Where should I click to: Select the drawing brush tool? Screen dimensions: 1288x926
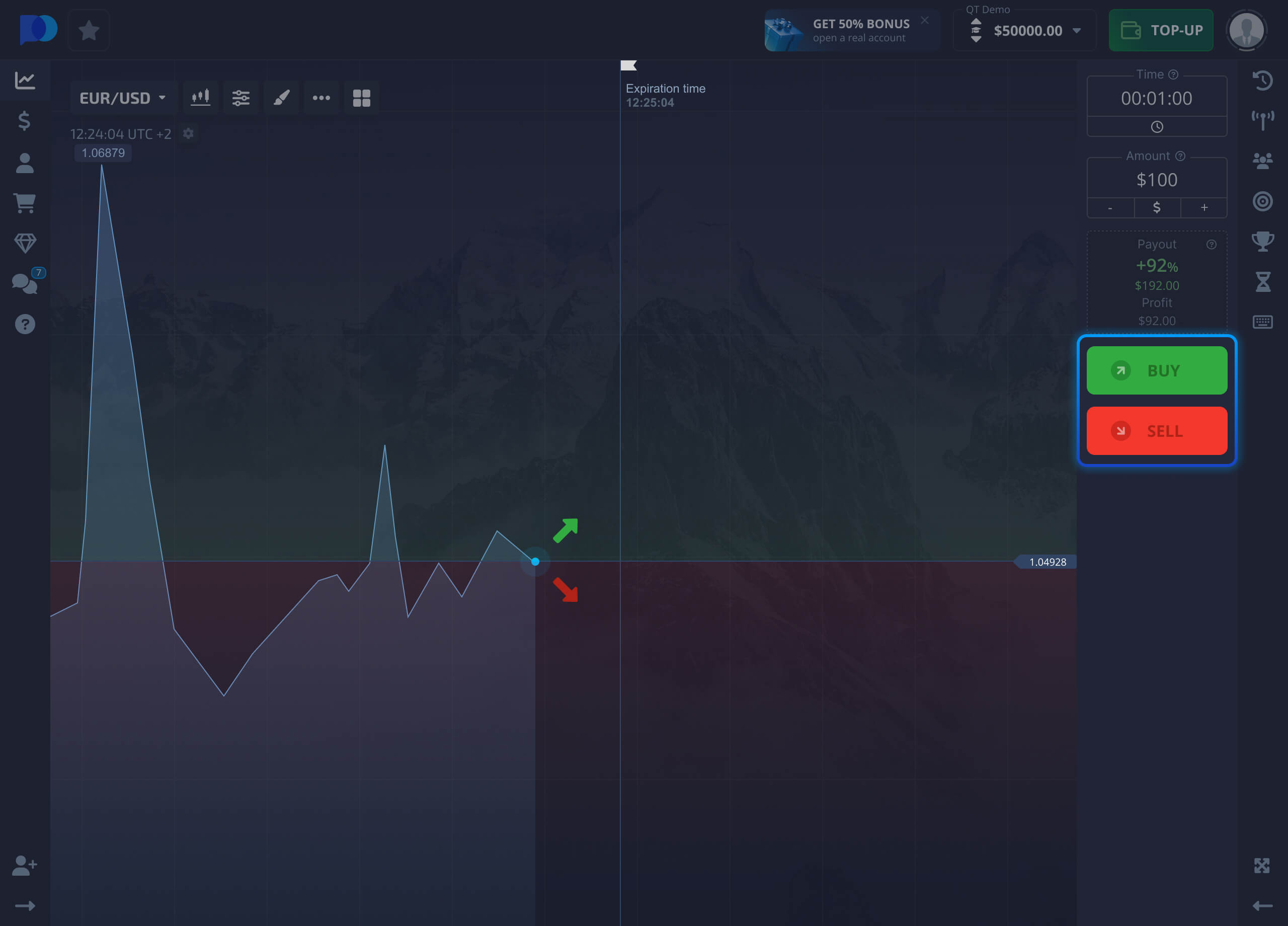tap(281, 97)
